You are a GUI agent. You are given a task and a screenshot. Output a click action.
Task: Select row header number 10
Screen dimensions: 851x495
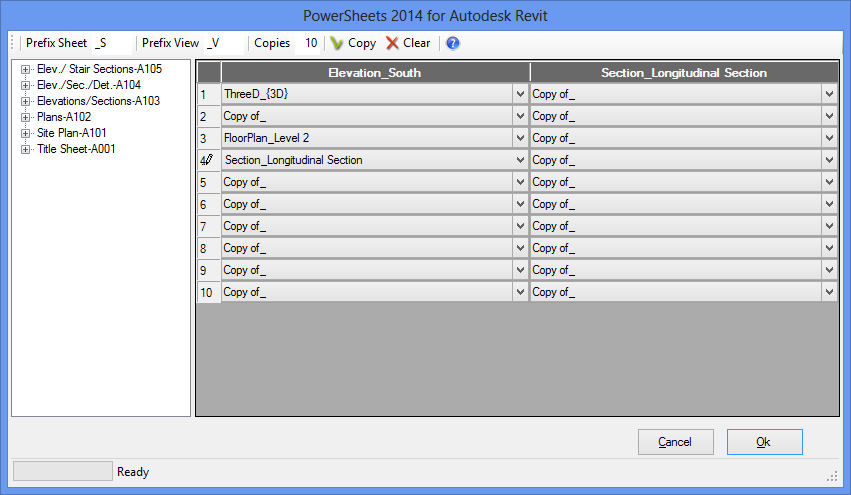pos(208,293)
